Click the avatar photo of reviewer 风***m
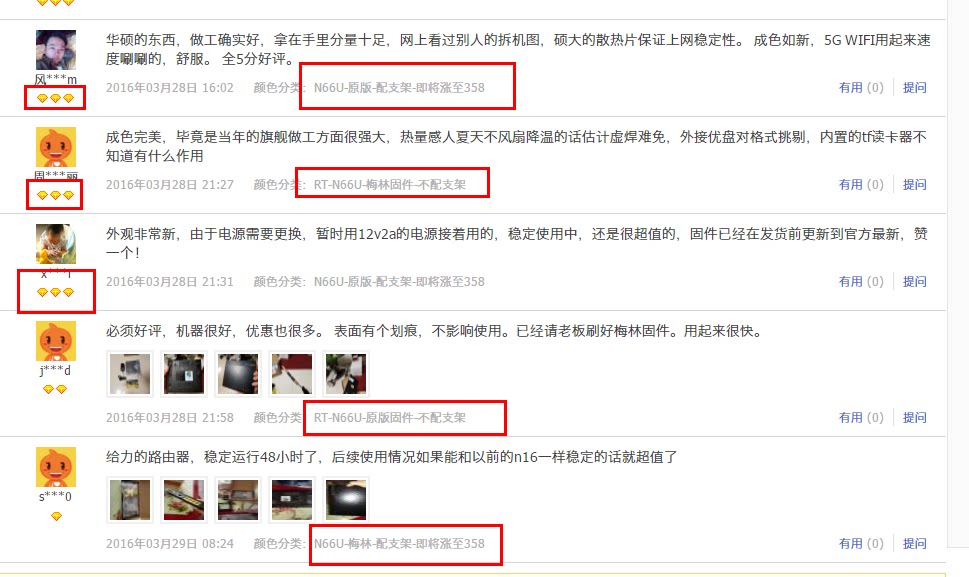 56,49
